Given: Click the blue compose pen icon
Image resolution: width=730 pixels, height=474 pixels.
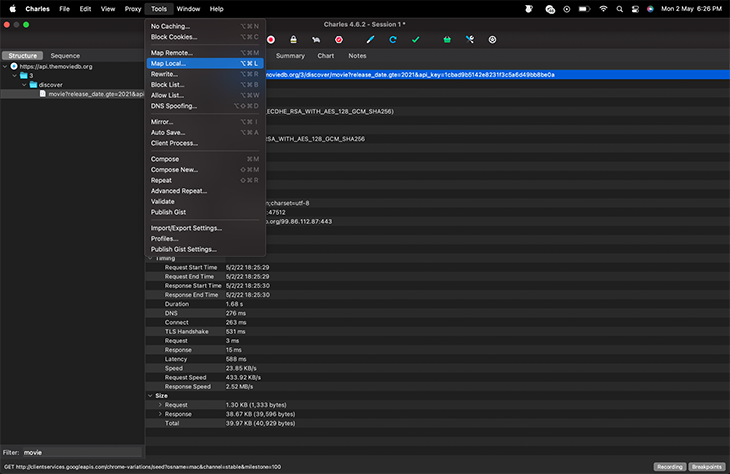Looking at the screenshot, I should coord(370,39).
